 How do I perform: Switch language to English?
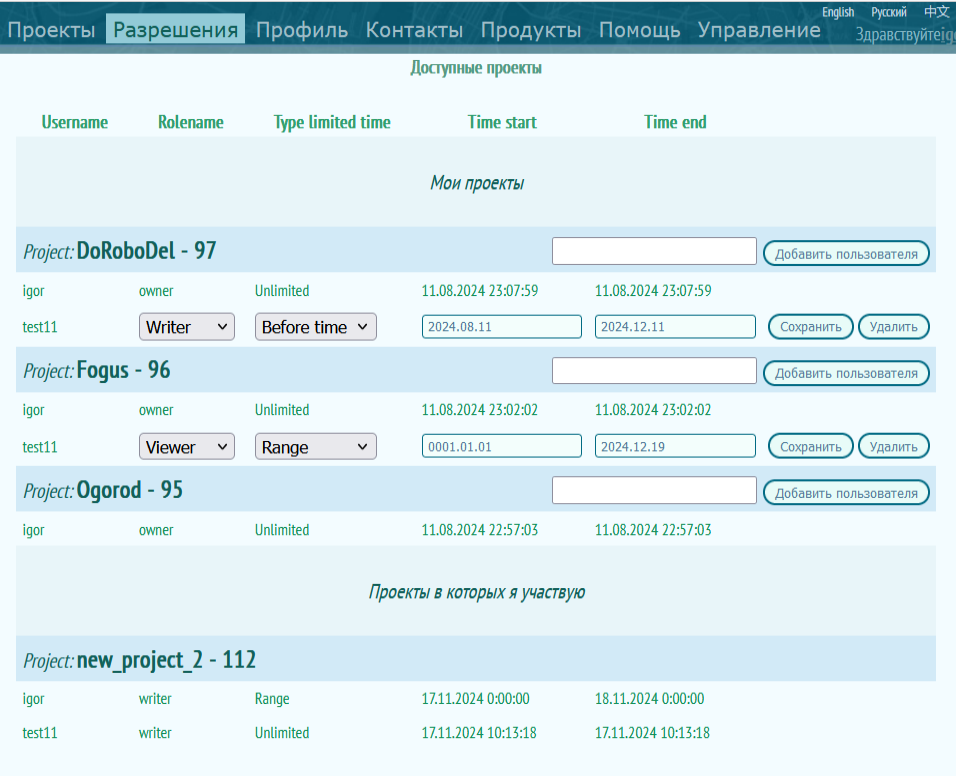(x=837, y=12)
